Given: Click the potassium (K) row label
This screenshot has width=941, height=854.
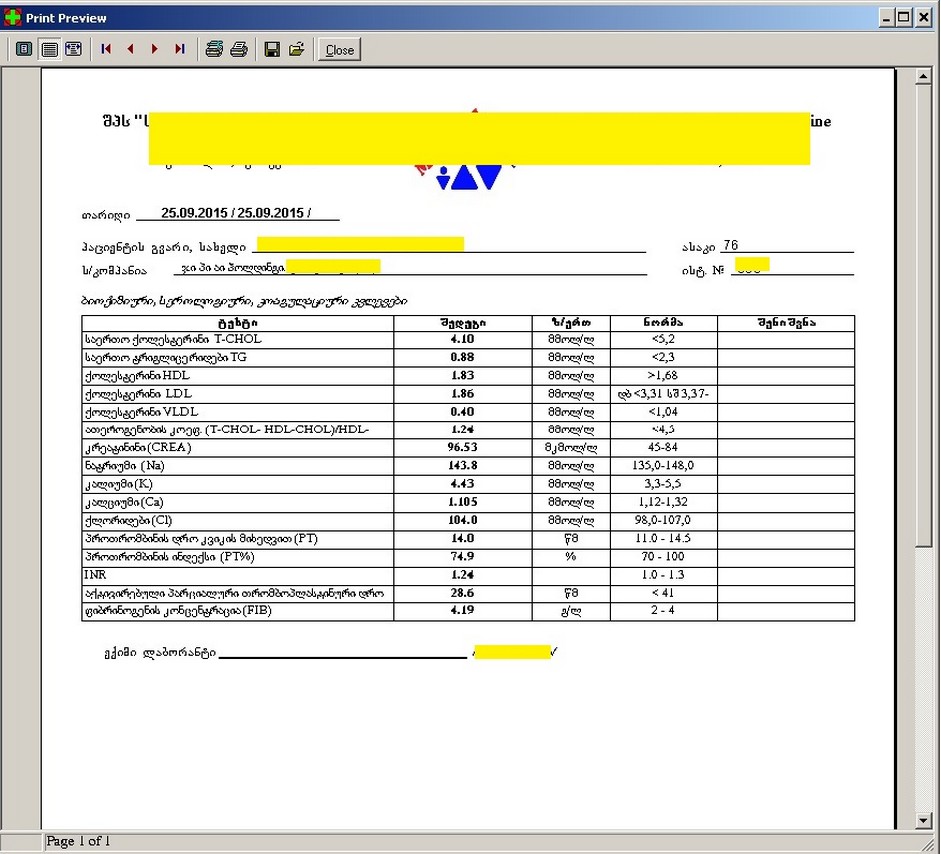Looking at the screenshot, I should pos(118,484).
